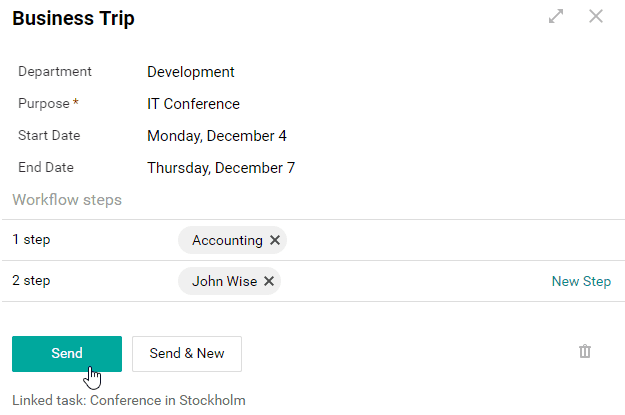625x415 pixels.
Task: Click the 2 step row label
Action: (31, 280)
